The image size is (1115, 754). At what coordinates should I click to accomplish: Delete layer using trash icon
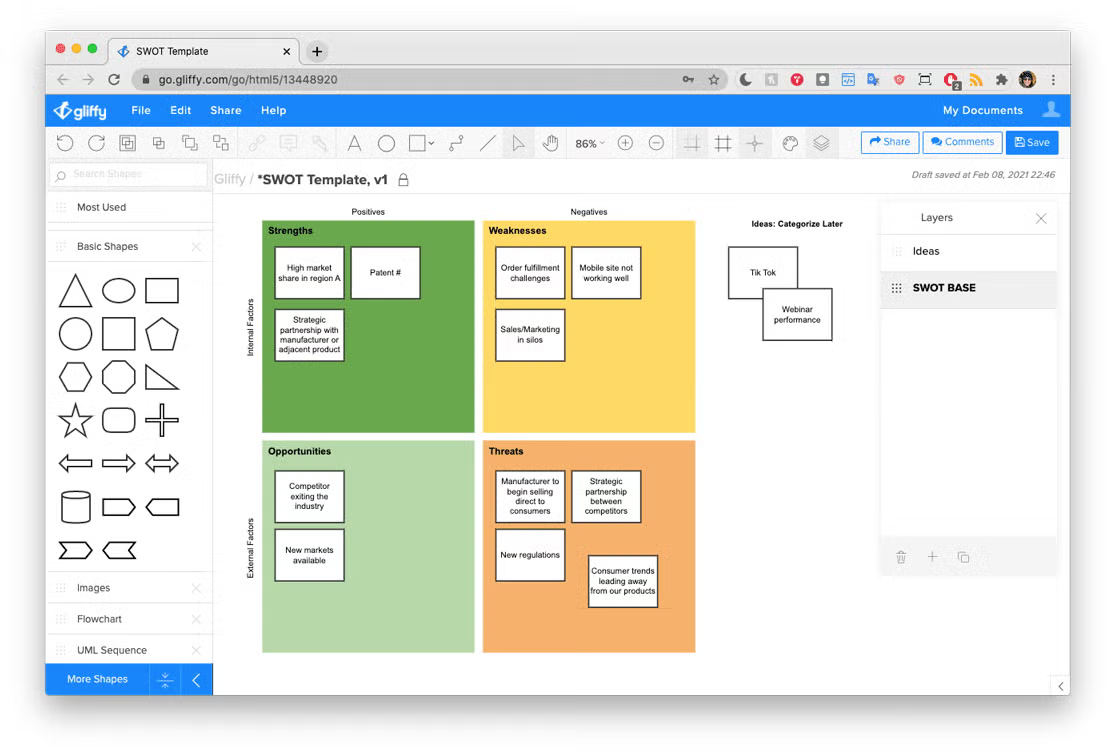pyautogui.click(x=901, y=557)
